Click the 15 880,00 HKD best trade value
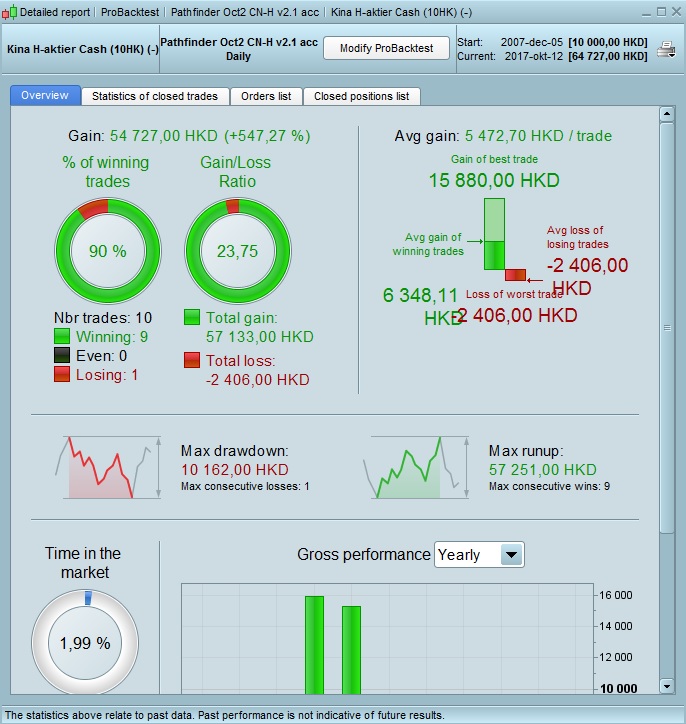 (494, 180)
